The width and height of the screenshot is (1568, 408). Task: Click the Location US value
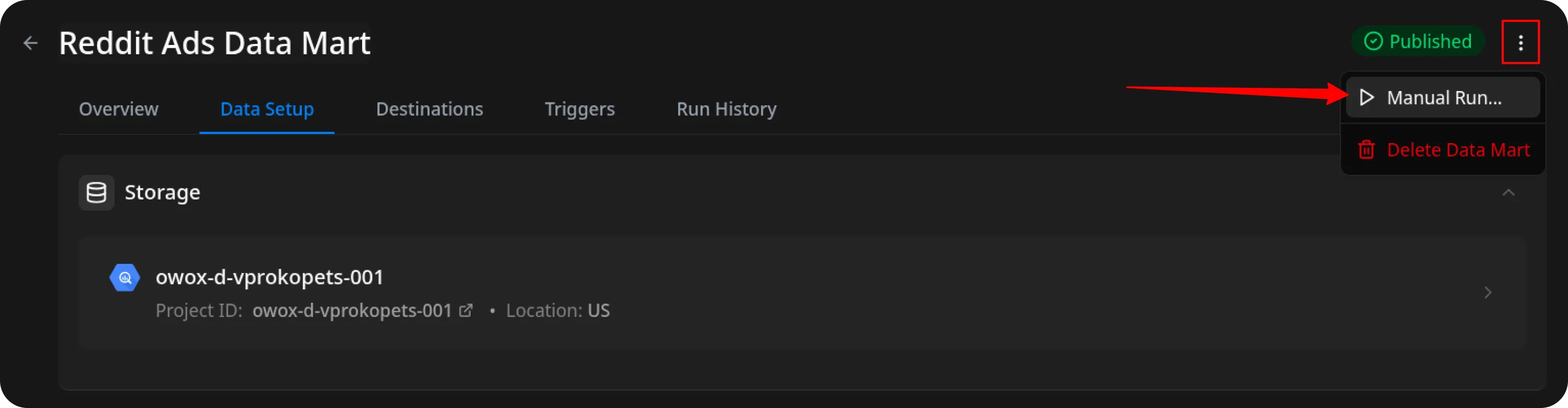tap(599, 311)
